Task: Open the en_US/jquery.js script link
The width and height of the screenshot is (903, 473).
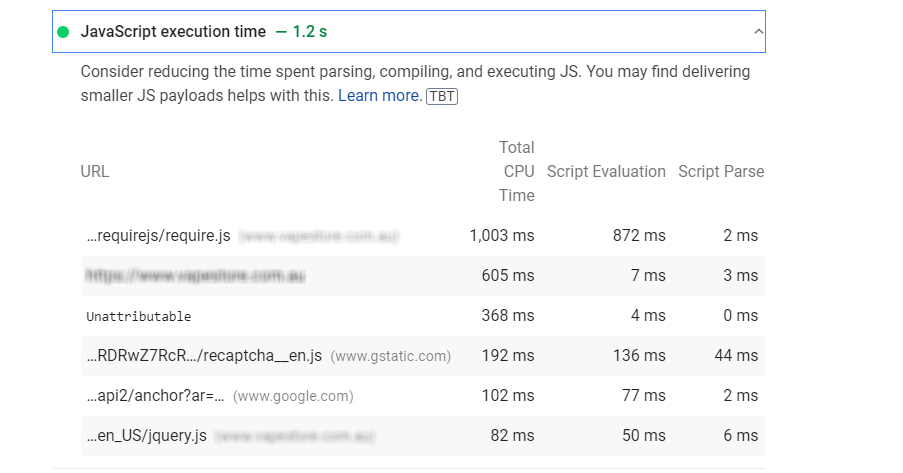Action: point(146,436)
